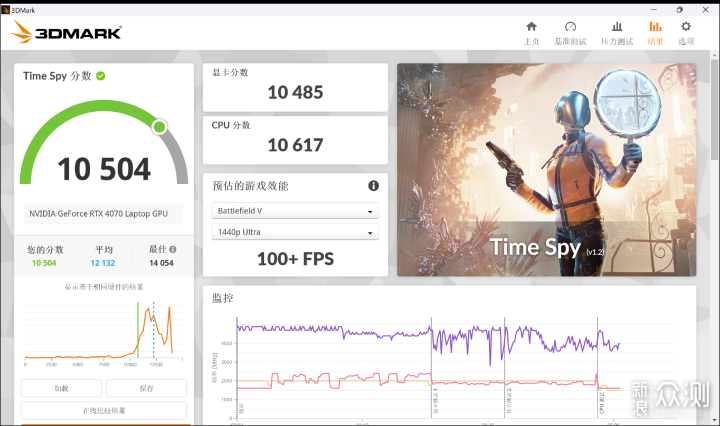Click the 3DMark logo
720x426 pixels.
pyautogui.click(x=67, y=32)
